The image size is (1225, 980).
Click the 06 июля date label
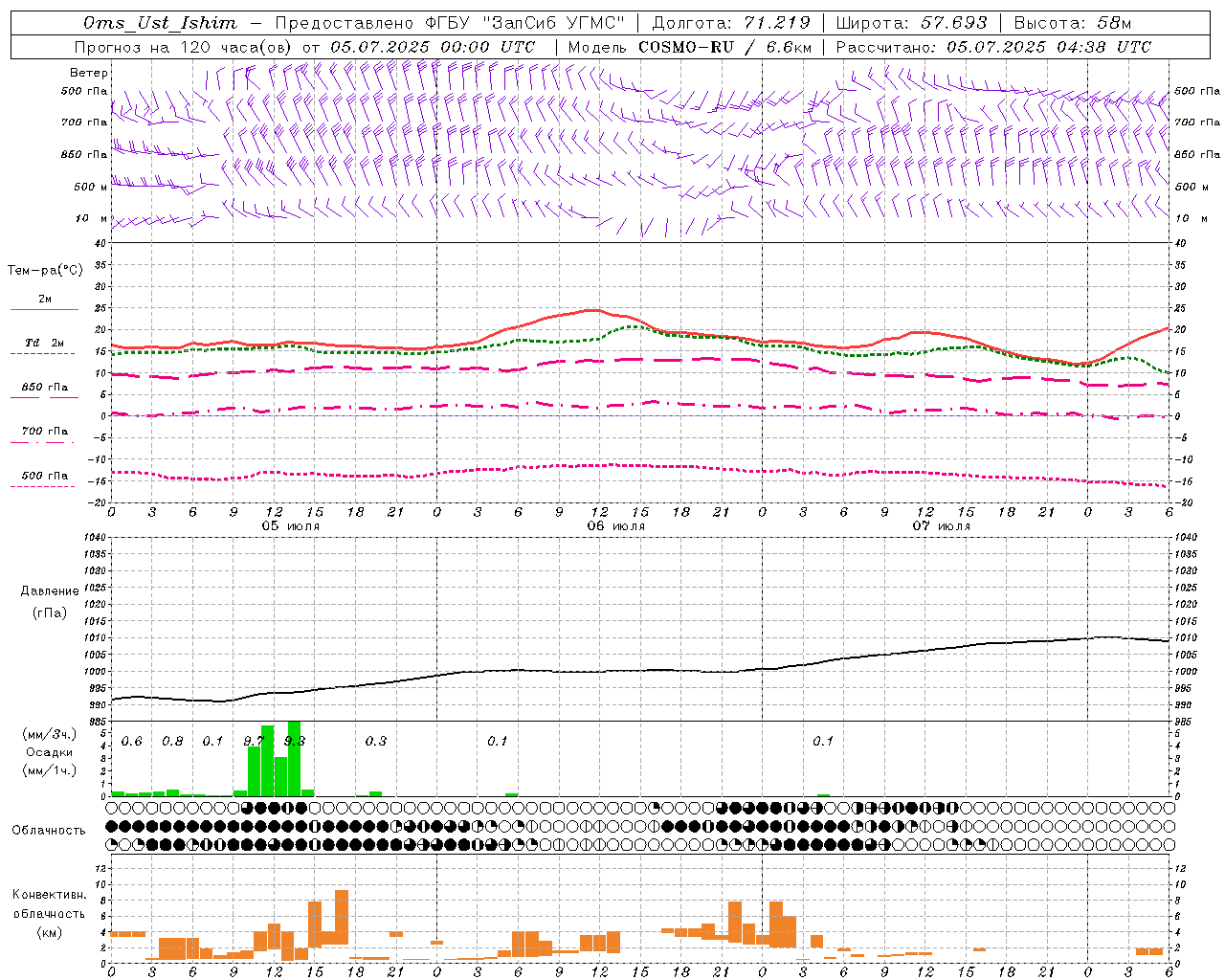615,526
